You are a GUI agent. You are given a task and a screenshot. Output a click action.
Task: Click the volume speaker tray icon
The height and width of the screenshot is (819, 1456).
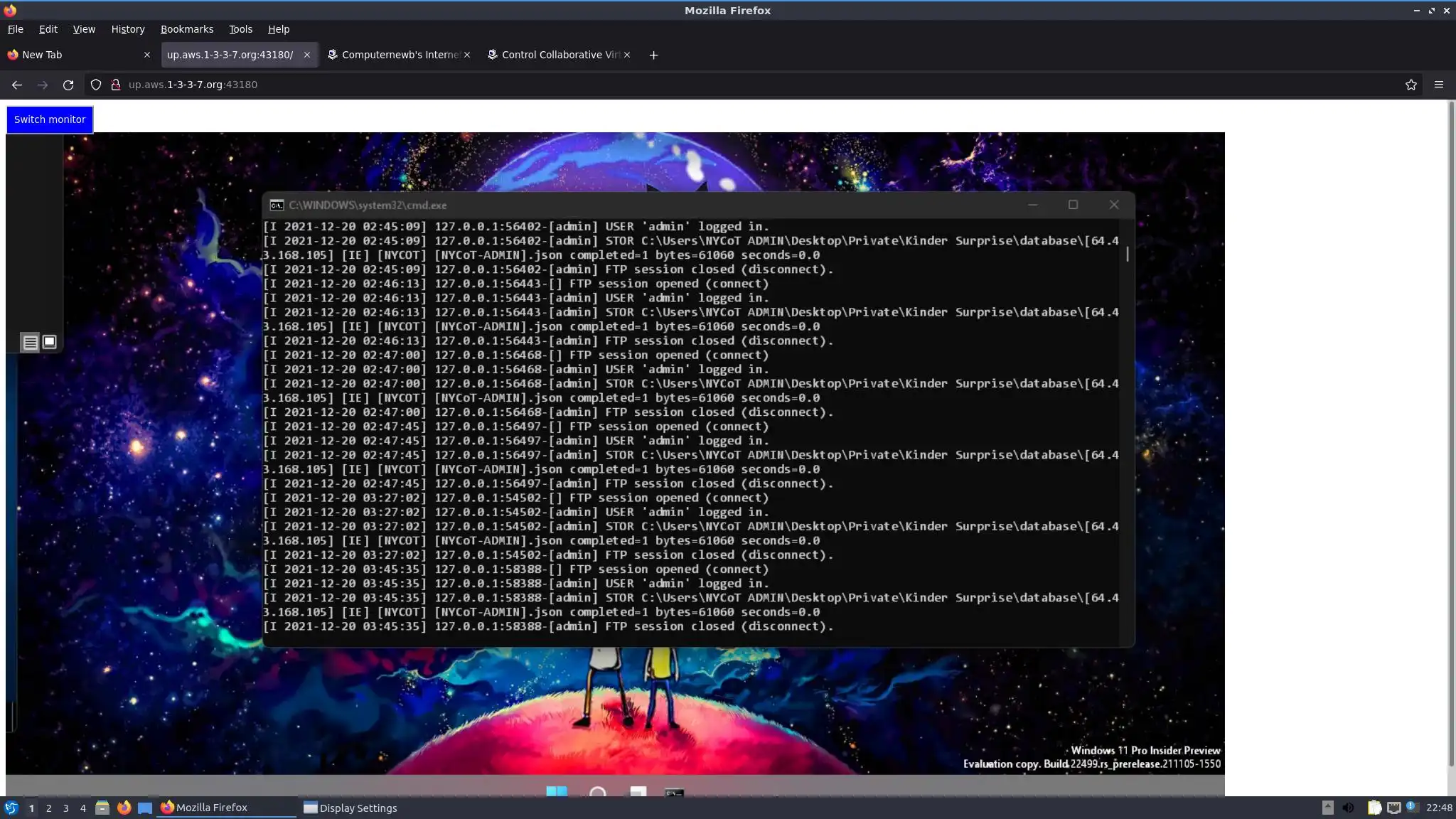[1348, 808]
